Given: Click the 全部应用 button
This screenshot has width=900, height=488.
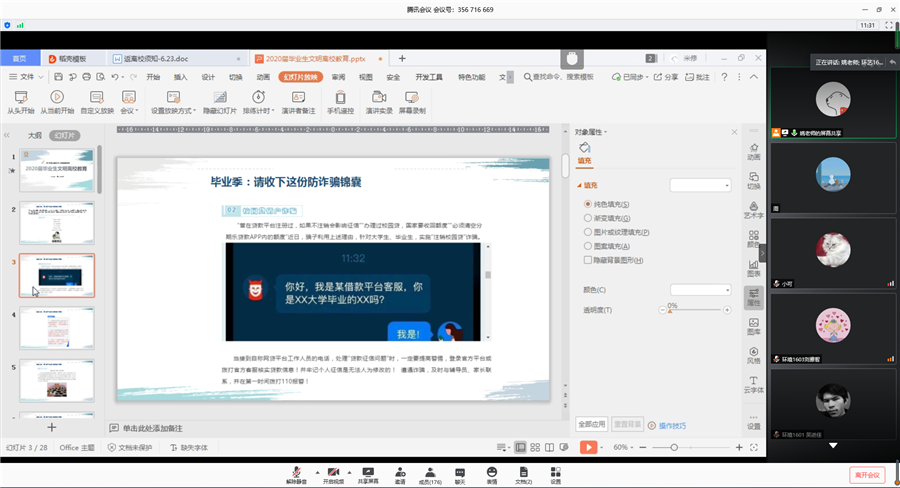Looking at the screenshot, I should click(592, 425).
